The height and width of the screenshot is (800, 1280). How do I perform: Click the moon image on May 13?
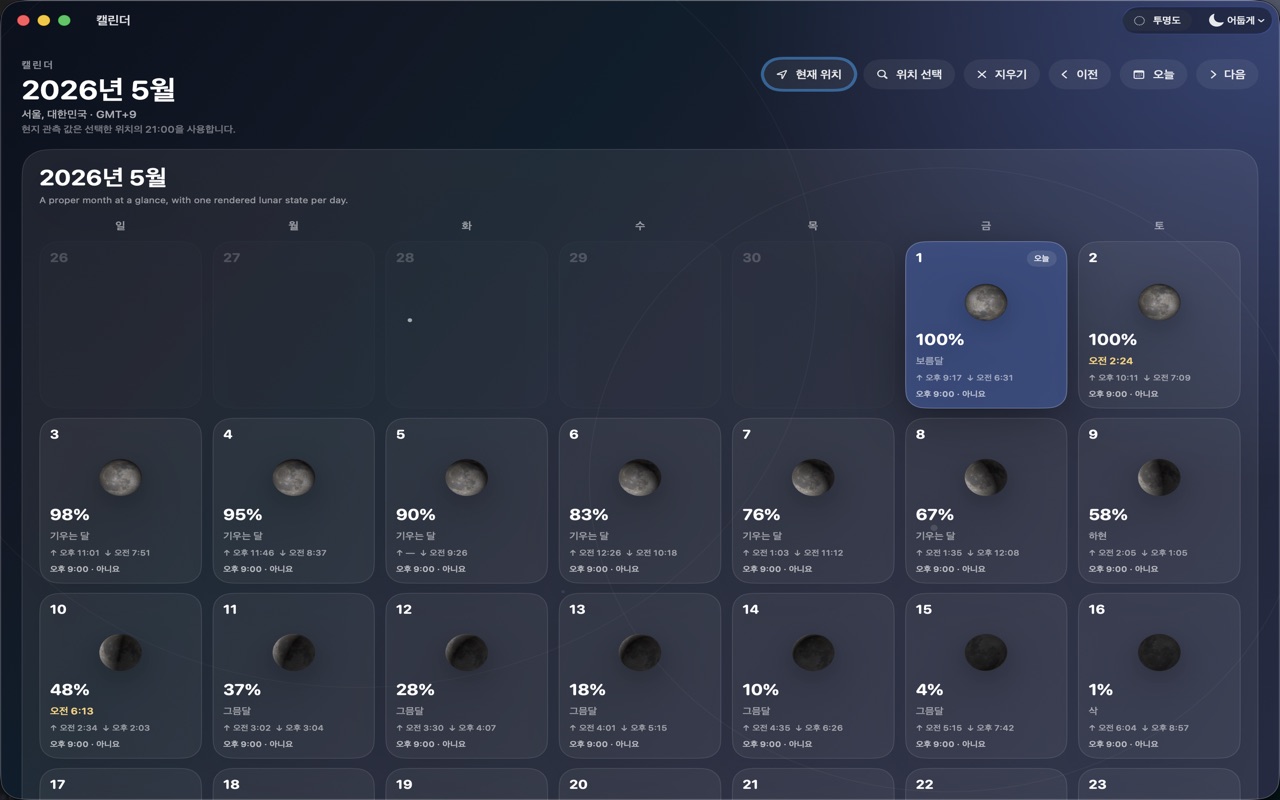(x=639, y=653)
